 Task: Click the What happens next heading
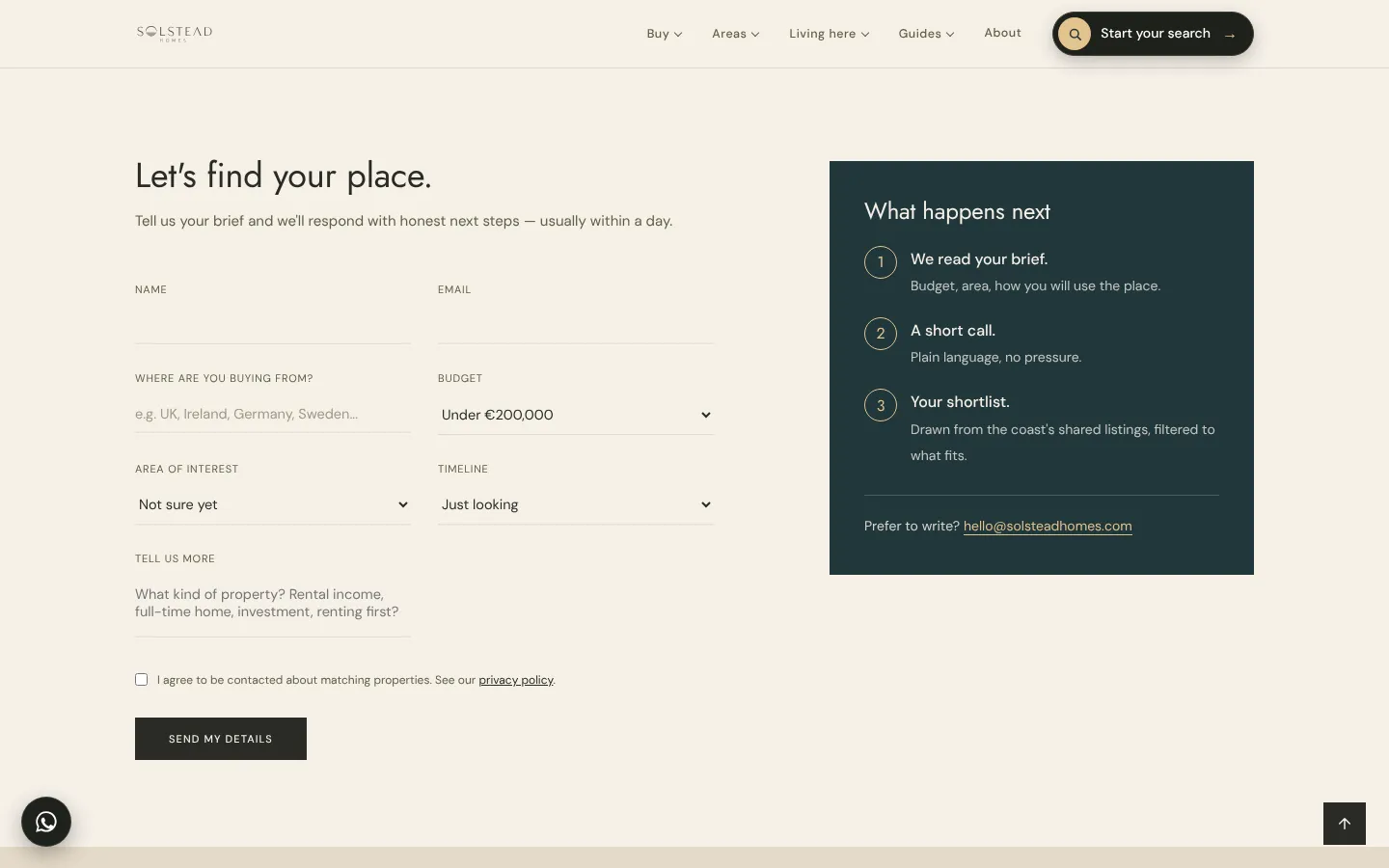pyautogui.click(x=957, y=211)
